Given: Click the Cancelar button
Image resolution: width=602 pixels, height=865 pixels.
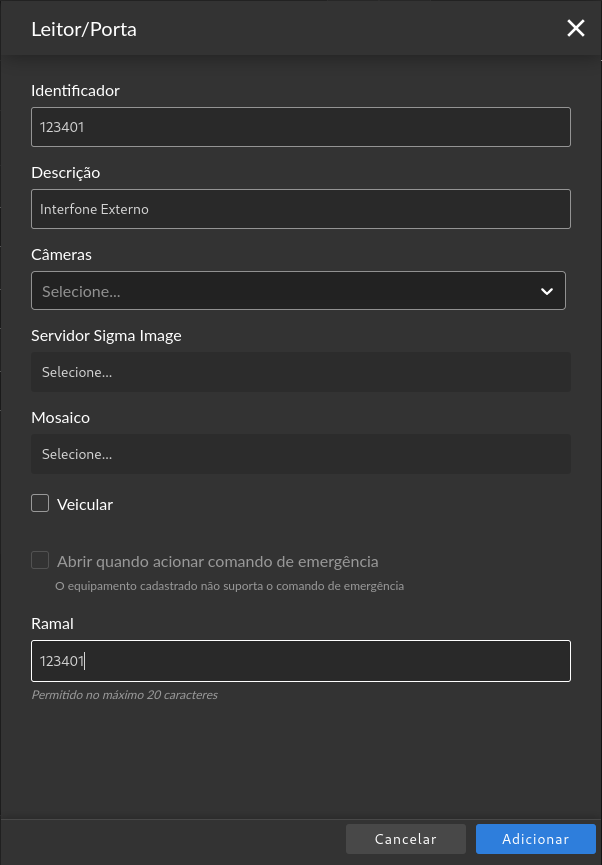Looking at the screenshot, I should pos(406,839).
